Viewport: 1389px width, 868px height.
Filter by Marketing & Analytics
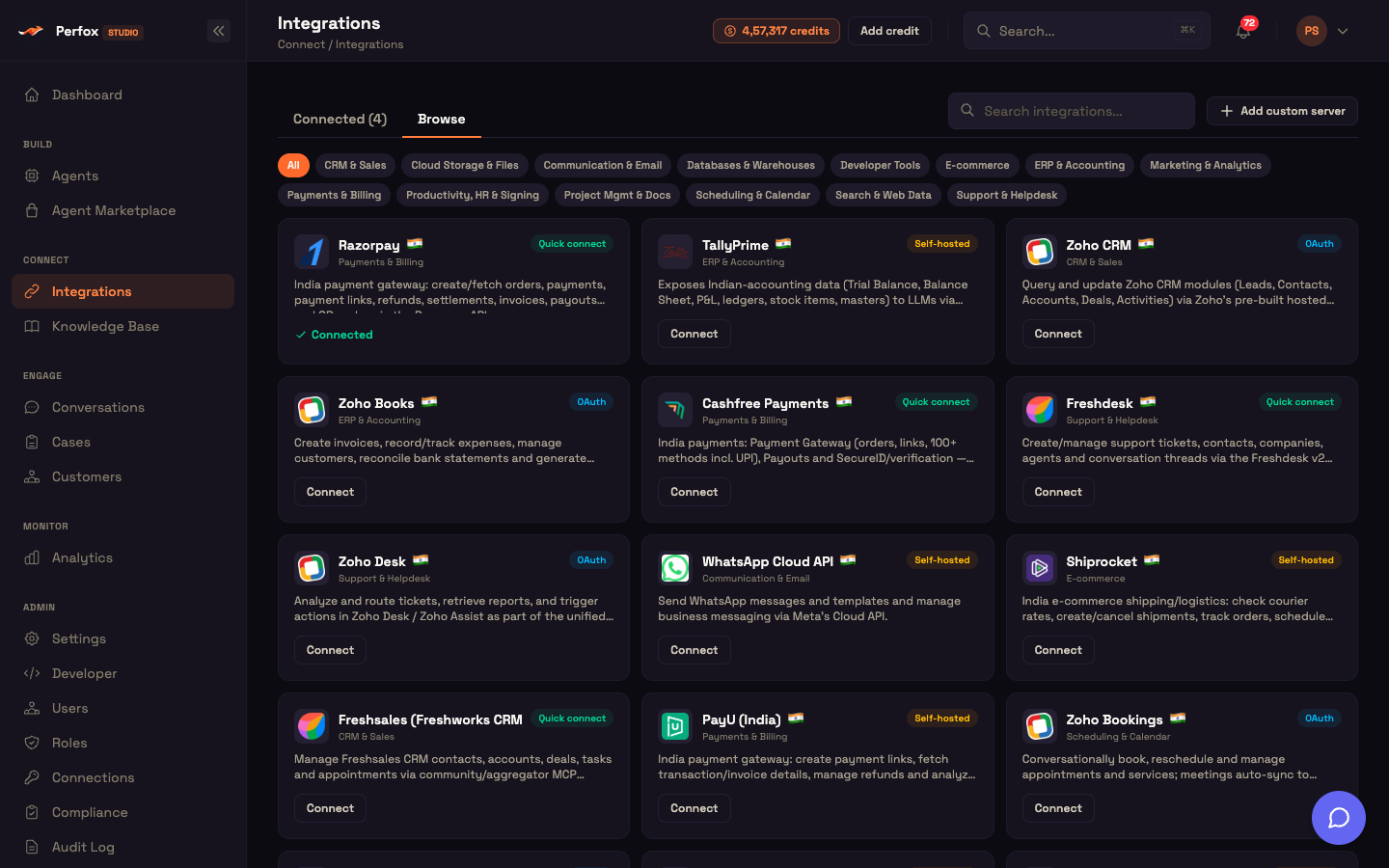click(x=1206, y=165)
